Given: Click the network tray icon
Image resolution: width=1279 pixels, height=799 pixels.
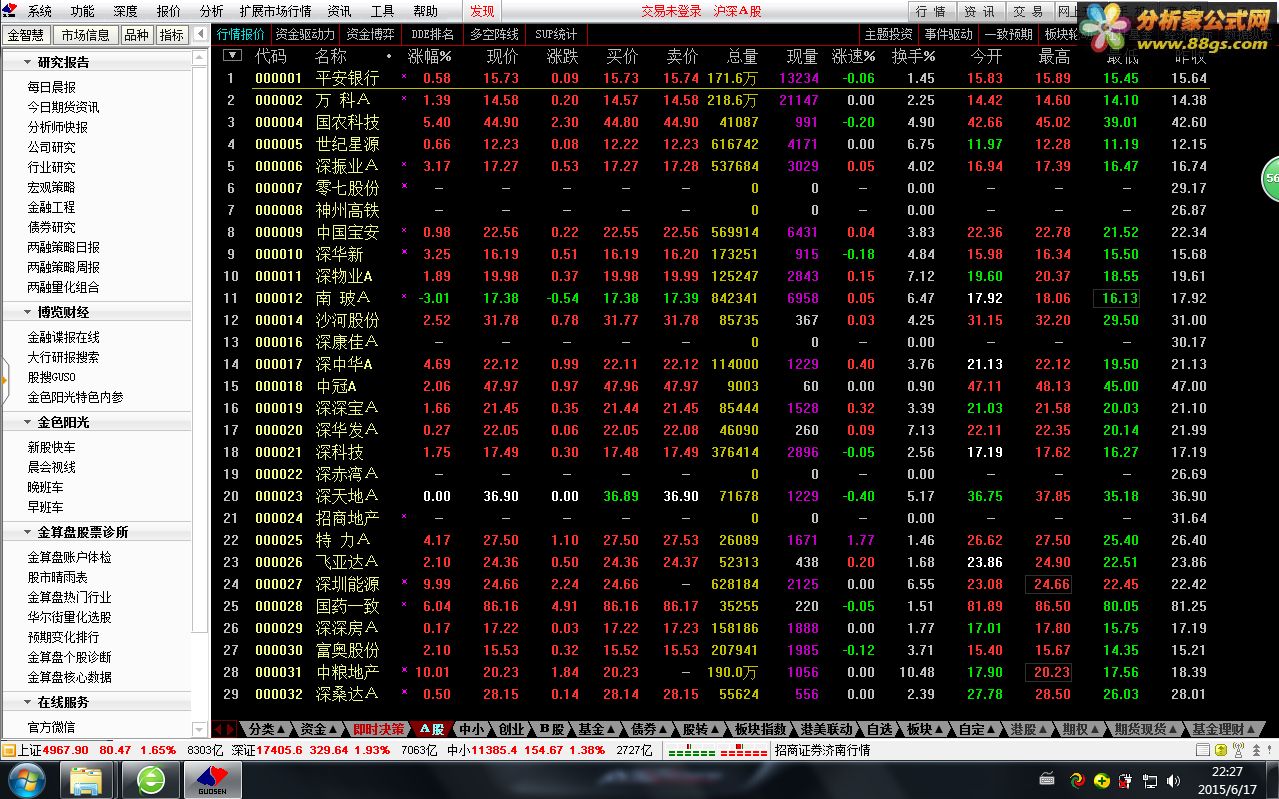Looking at the screenshot, I should tap(1149, 780).
